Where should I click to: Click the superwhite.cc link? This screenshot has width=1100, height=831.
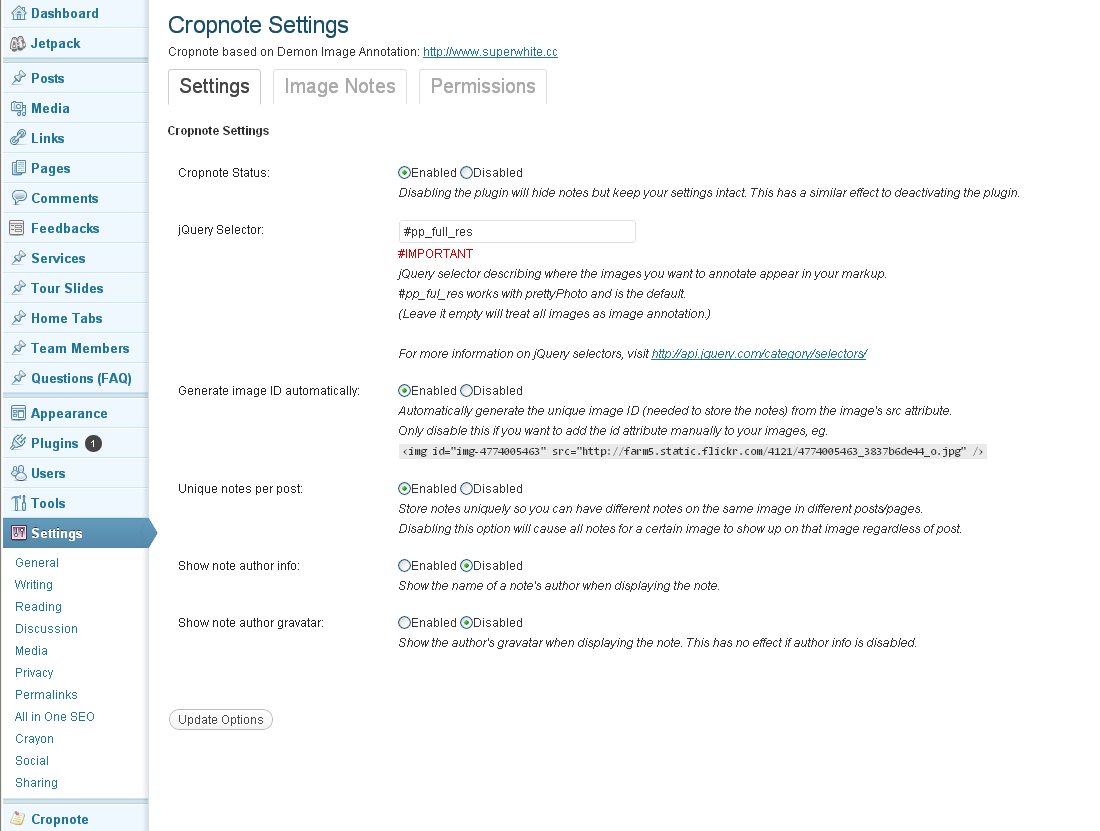coord(490,52)
